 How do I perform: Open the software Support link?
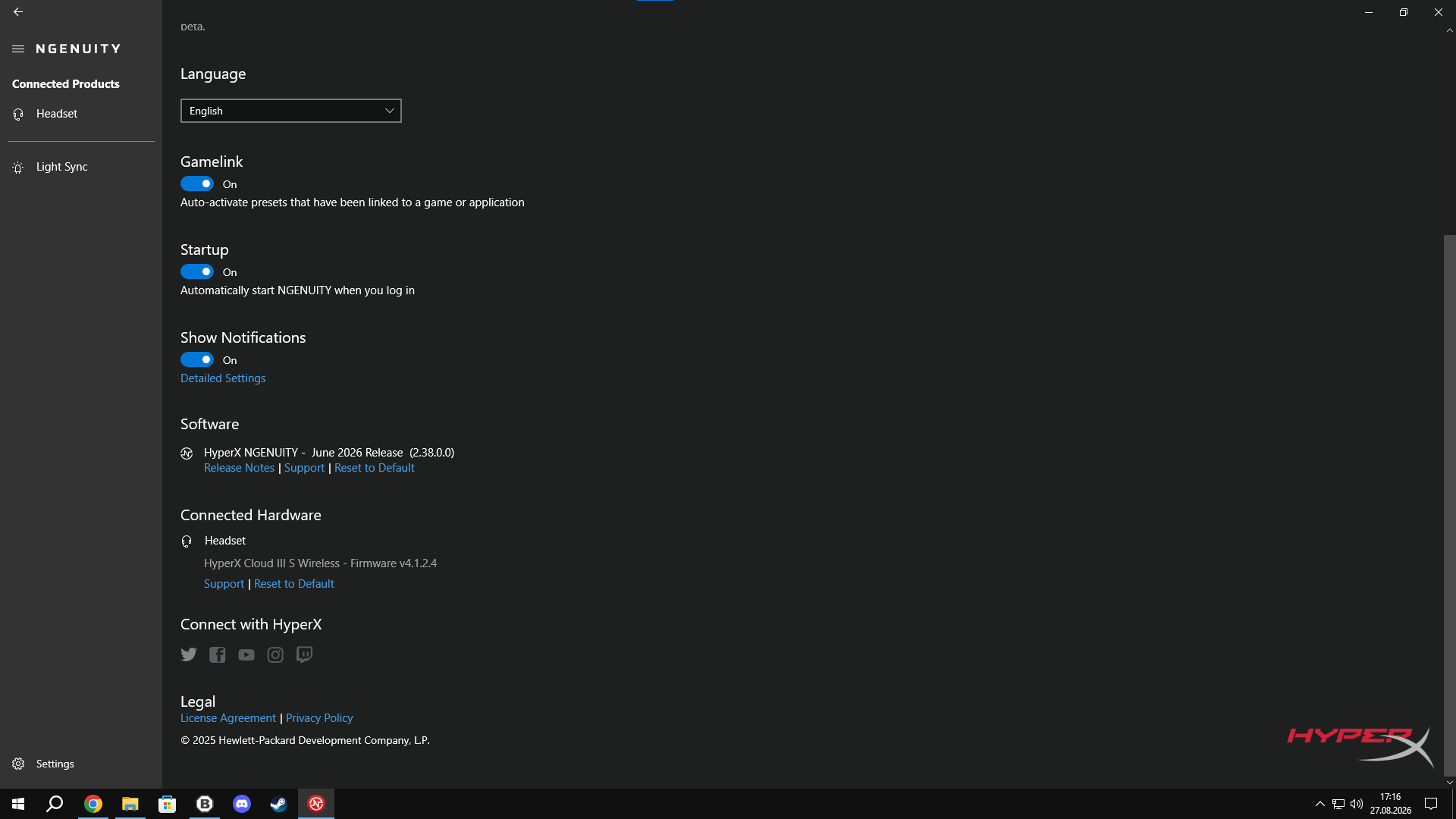[304, 468]
